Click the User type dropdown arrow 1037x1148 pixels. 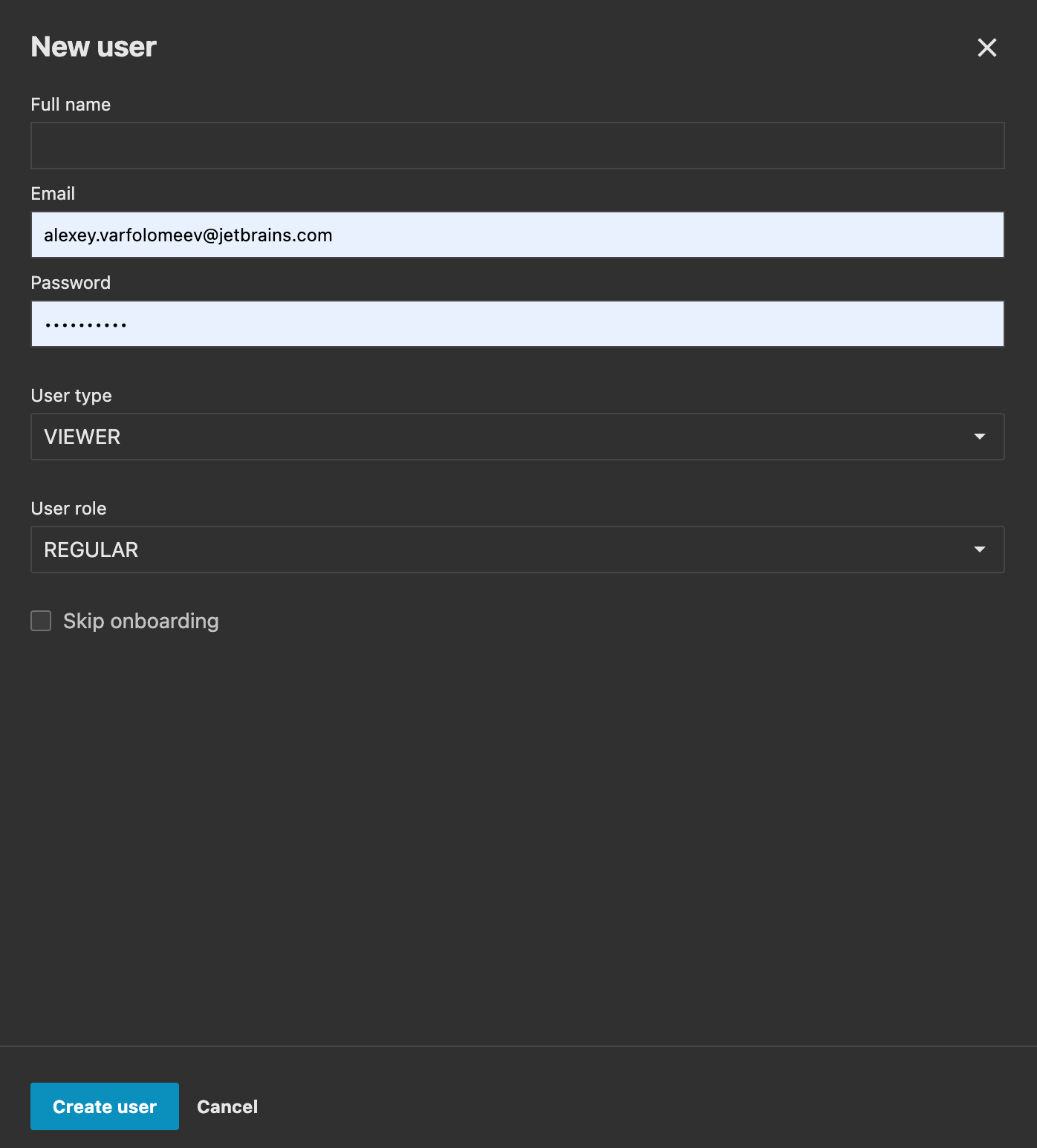click(x=980, y=437)
